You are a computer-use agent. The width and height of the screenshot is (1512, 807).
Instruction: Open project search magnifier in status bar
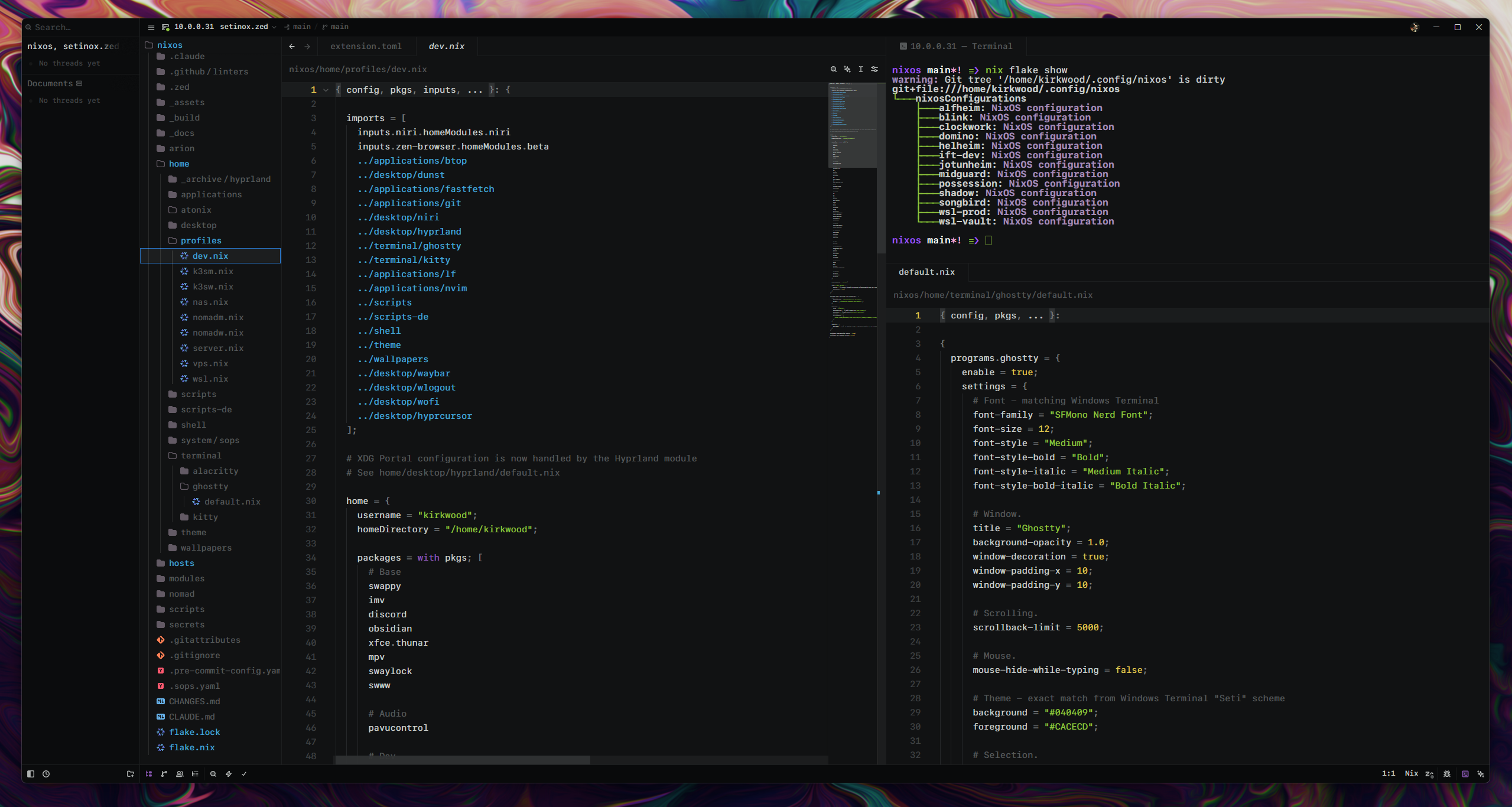(213, 774)
